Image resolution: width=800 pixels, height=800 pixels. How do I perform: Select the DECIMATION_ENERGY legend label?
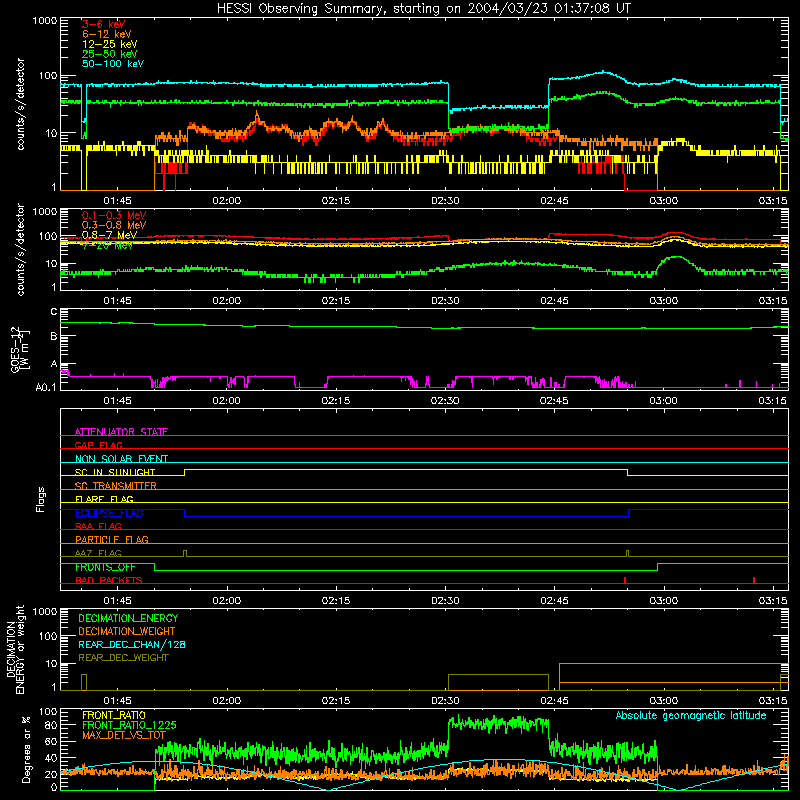[x=128, y=618]
